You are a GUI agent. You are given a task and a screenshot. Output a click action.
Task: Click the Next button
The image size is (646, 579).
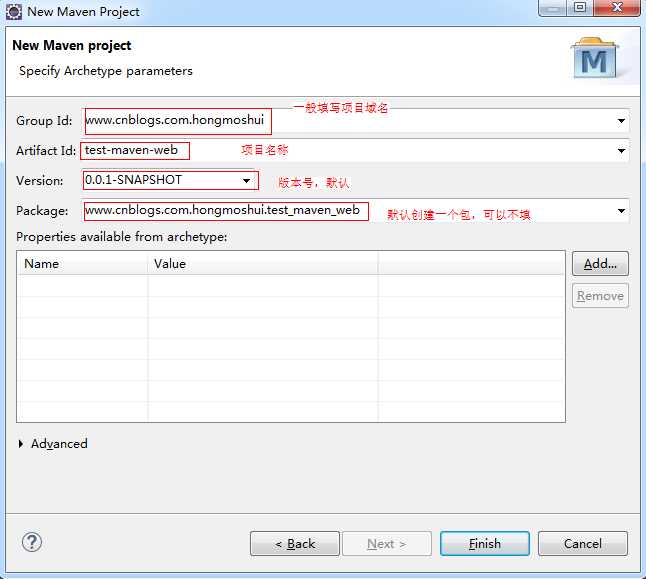pyautogui.click(x=387, y=544)
